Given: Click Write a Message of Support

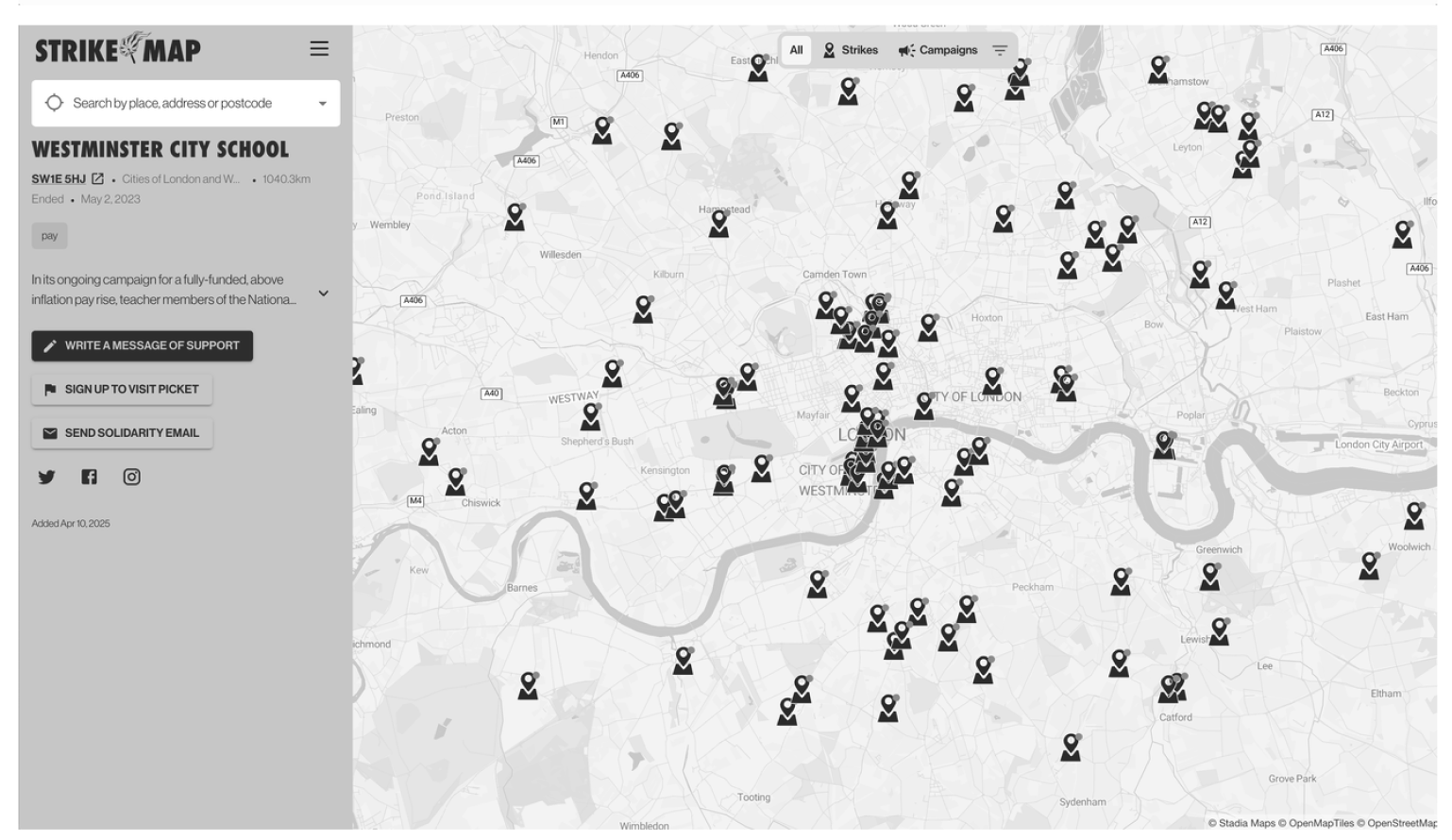Looking at the screenshot, I should (142, 345).
